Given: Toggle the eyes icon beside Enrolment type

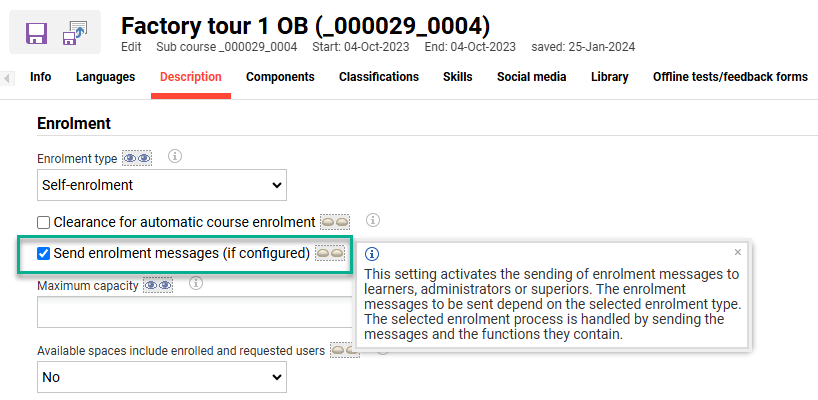Looking at the screenshot, I should (x=136, y=158).
